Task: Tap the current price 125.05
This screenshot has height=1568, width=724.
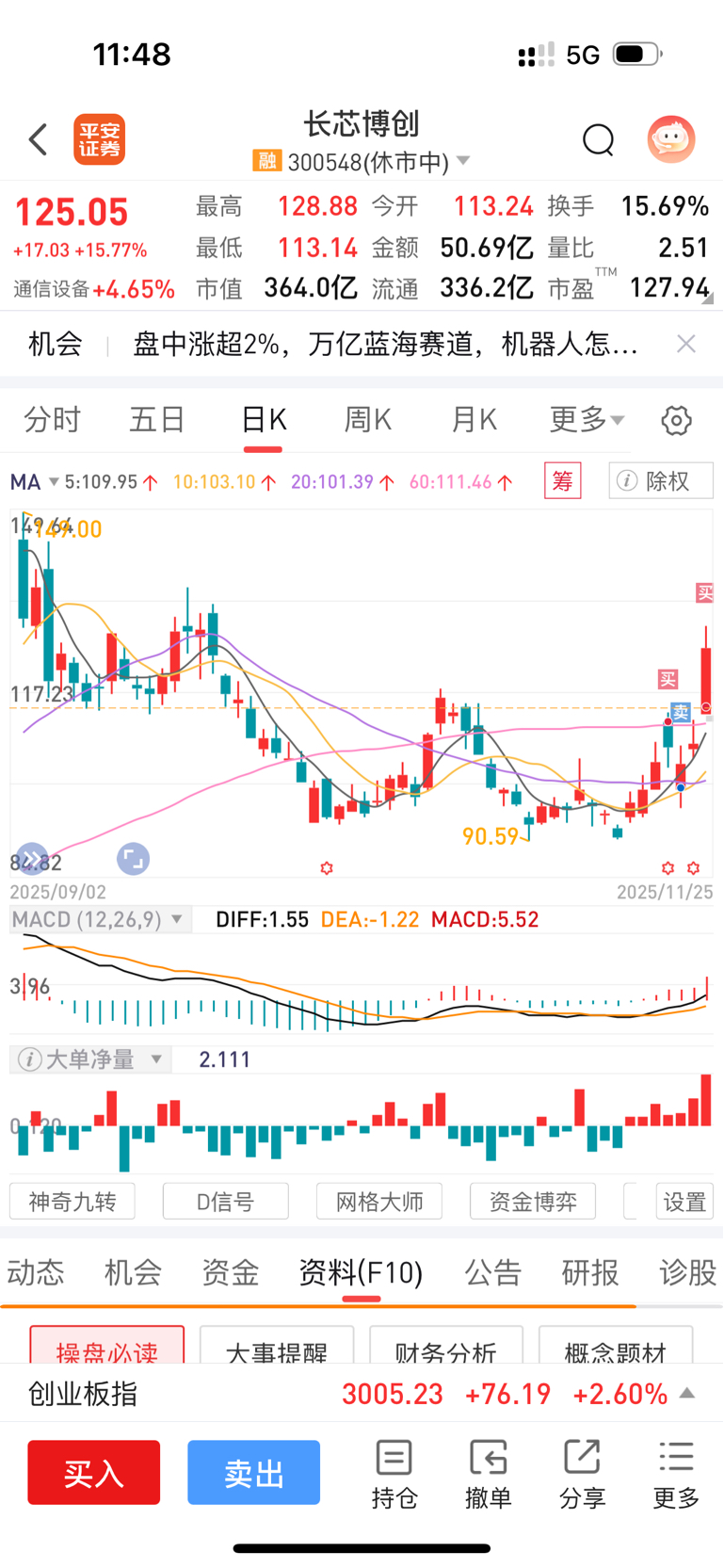Action: click(x=71, y=212)
